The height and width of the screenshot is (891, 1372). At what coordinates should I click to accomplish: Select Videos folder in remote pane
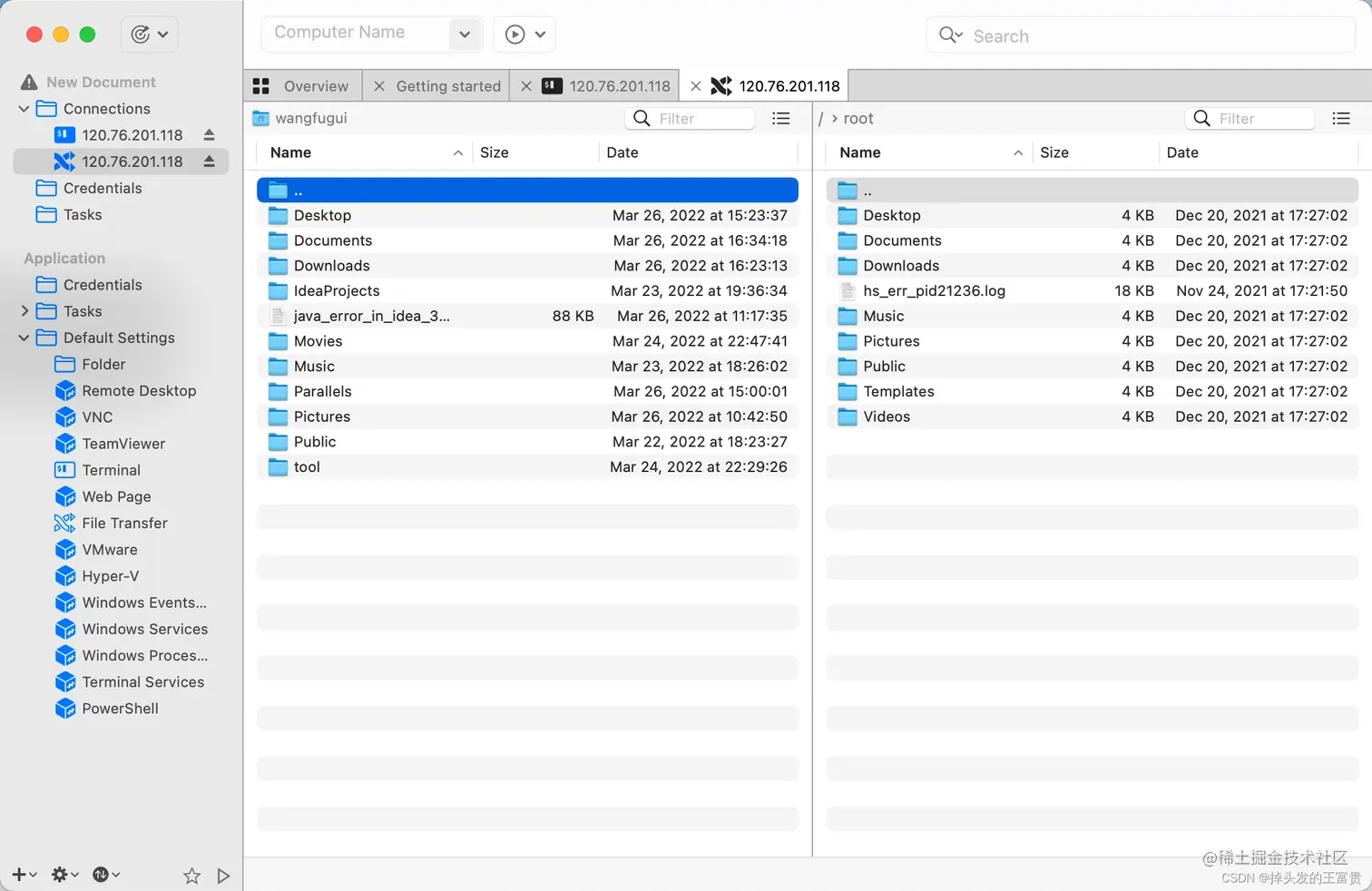[1092, 417]
